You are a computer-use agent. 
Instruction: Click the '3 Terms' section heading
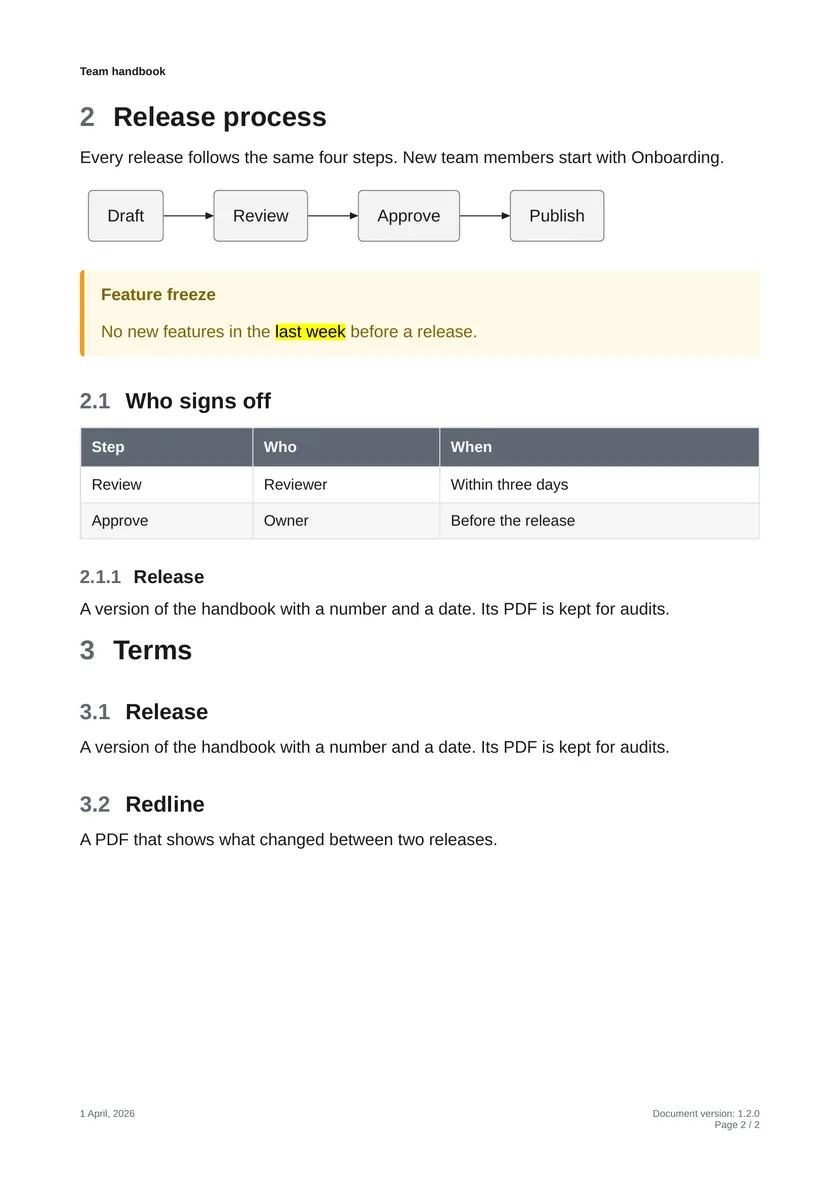coord(136,650)
